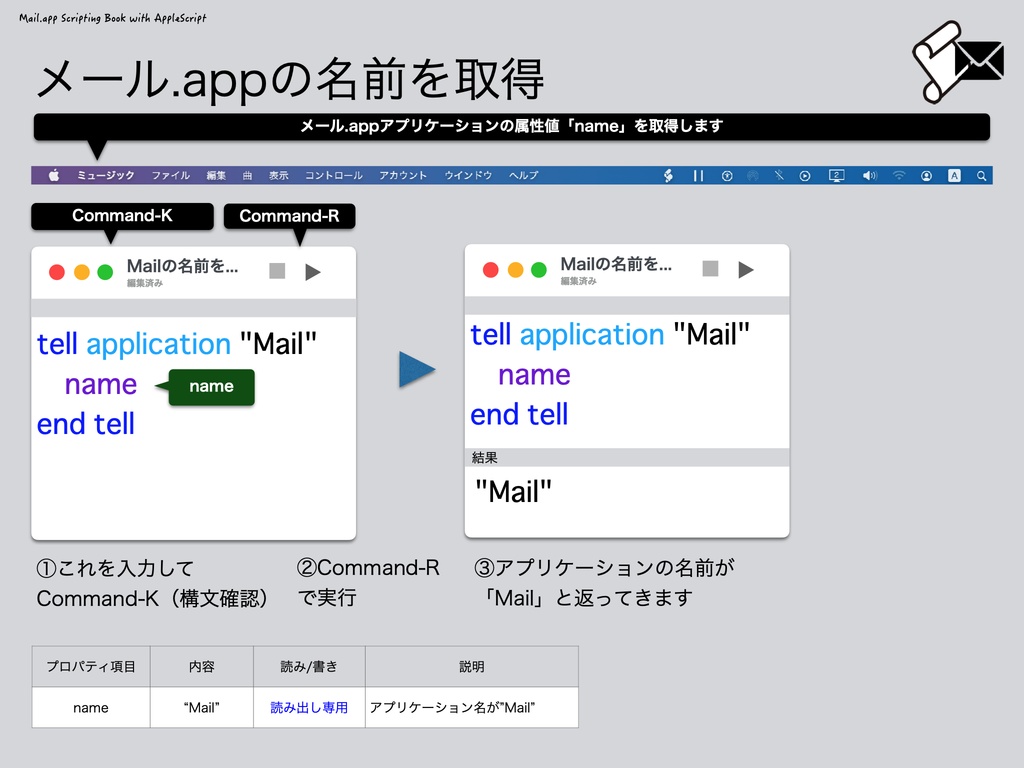Open the user account icon in menu bar

927,175
